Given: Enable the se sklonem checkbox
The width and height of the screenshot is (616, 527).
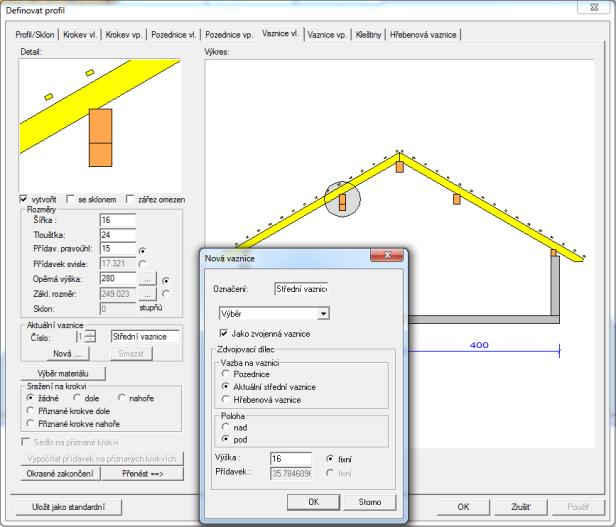Looking at the screenshot, I should pyautogui.click(x=70, y=199).
